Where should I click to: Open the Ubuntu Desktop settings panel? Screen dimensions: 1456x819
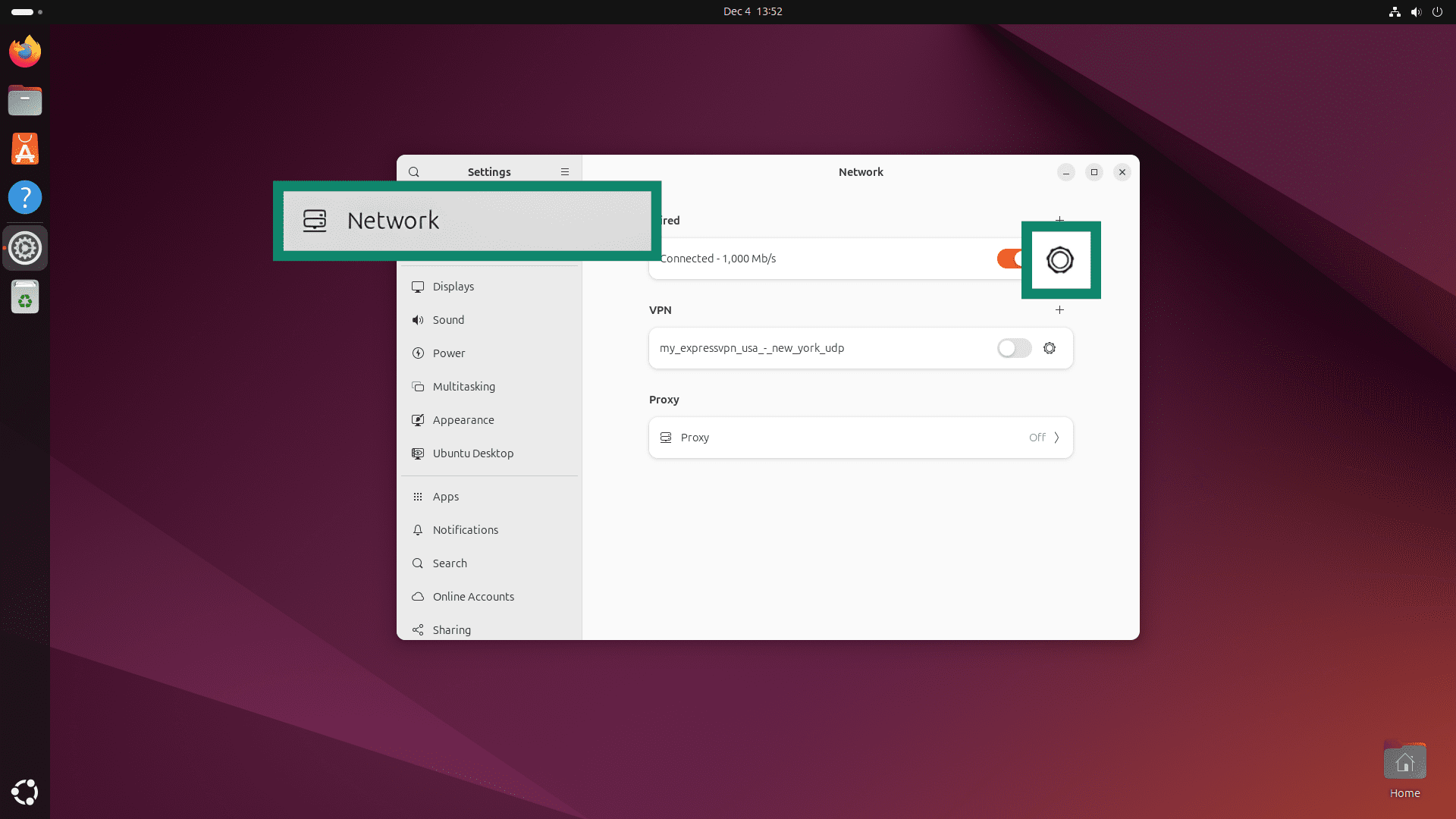click(489, 453)
